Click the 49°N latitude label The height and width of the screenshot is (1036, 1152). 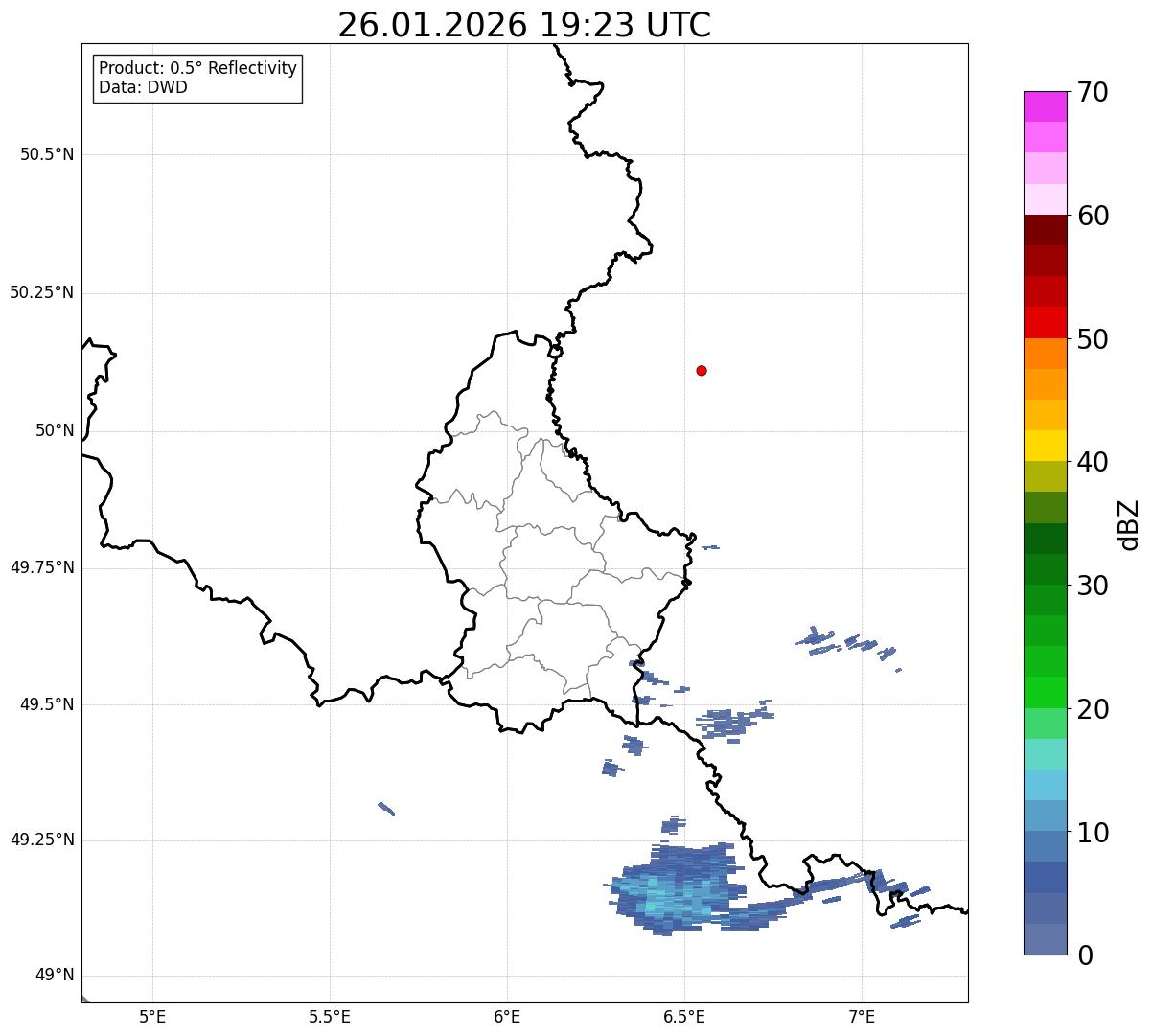(54, 976)
